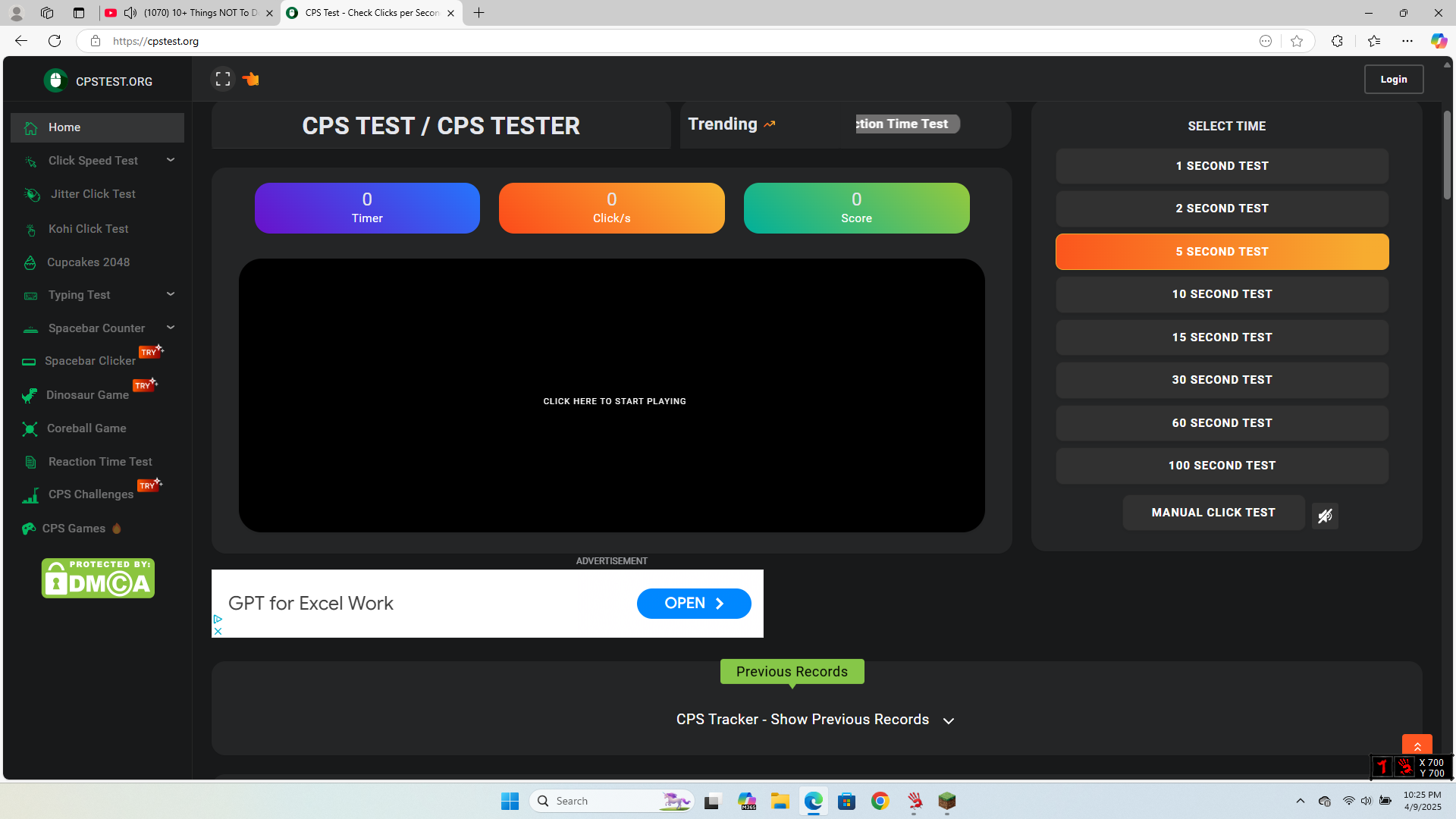Select the 10 Second Test option
This screenshot has width=1456, height=819.
[x=1222, y=294]
